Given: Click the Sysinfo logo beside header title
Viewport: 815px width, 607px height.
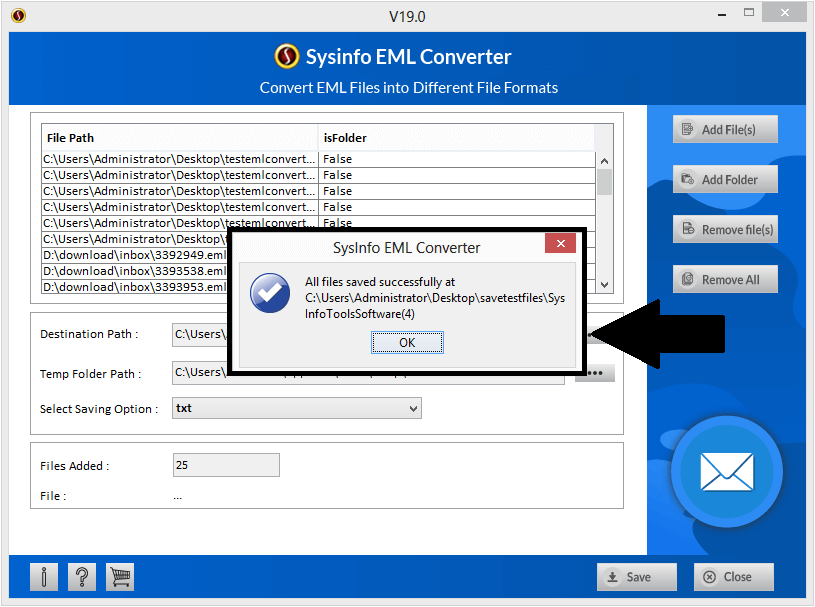Looking at the screenshot, I should pos(286,56).
